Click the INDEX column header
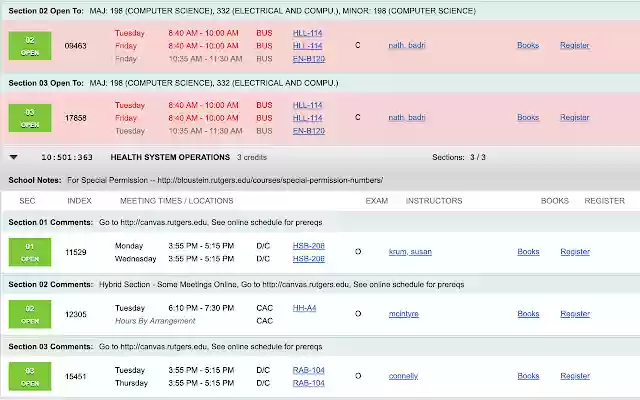Image resolution: width=640 pixels, height=400 pixels. (x=79, y=201)
